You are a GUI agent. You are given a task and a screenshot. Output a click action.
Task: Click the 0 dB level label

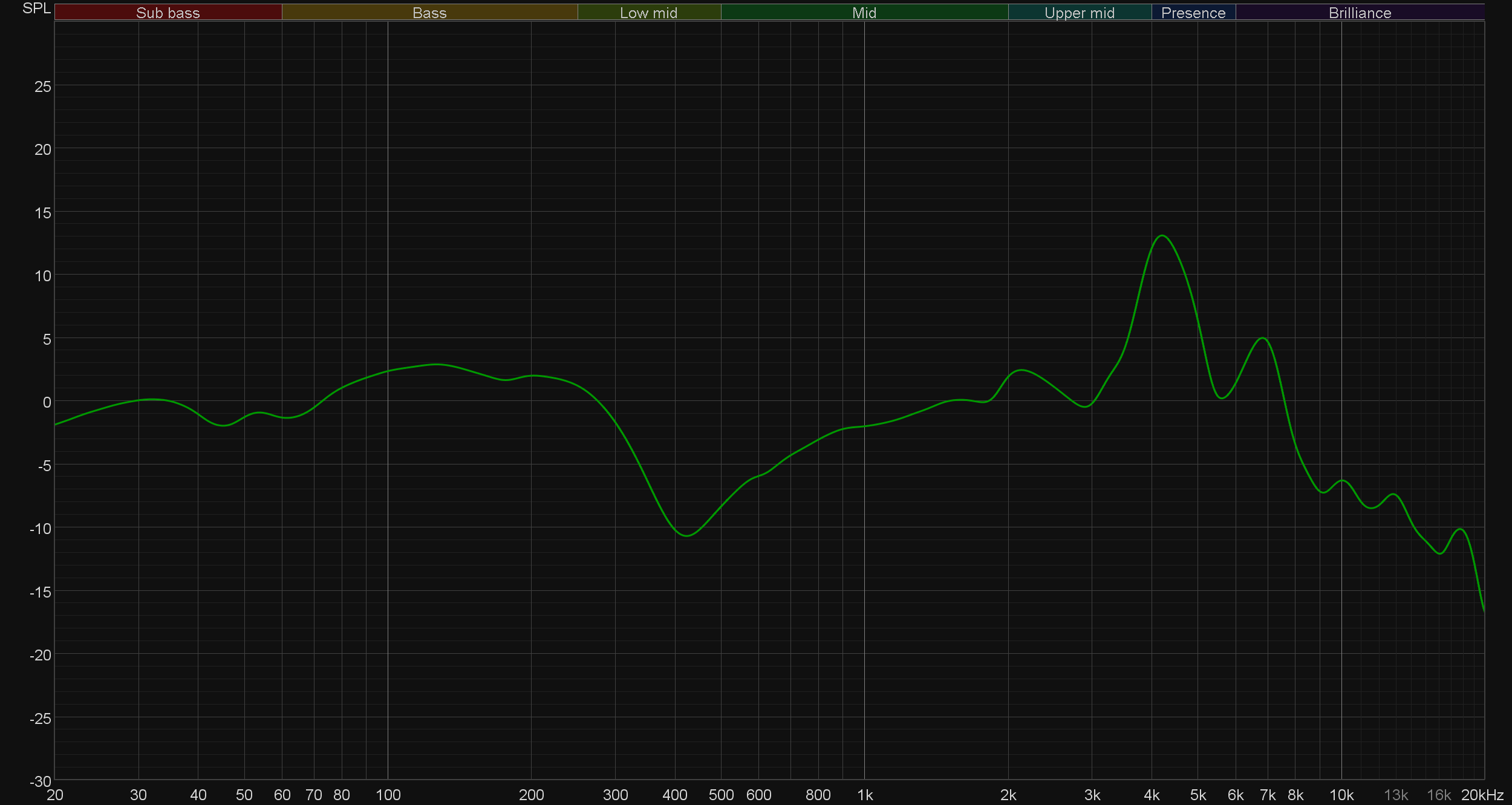click(47, 402)
